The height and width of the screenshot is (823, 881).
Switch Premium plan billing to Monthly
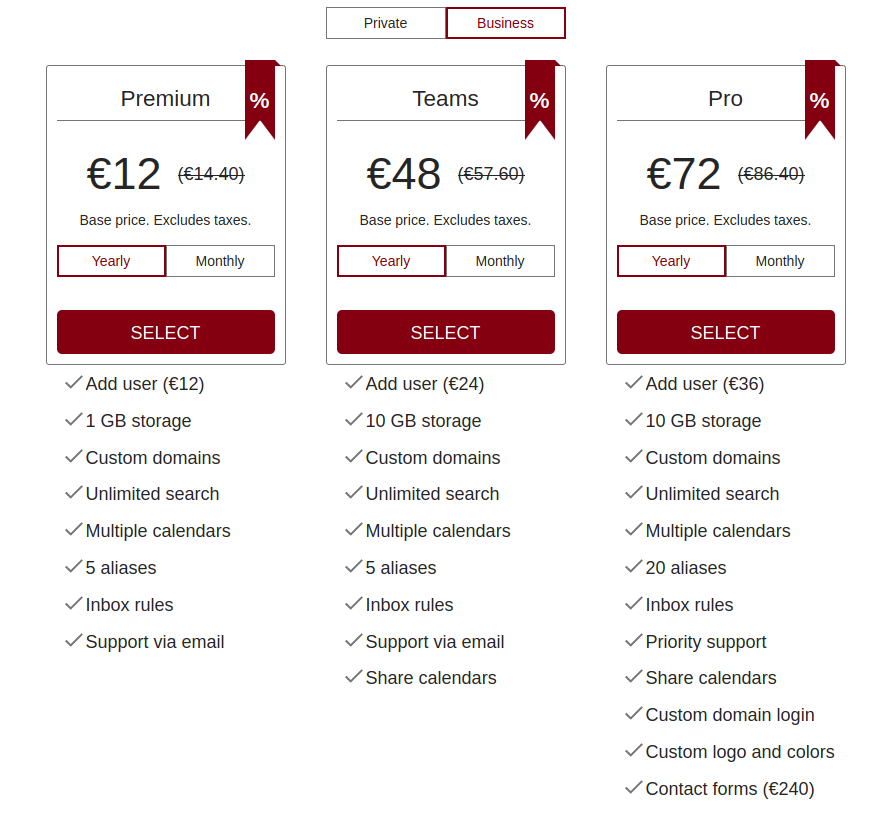tap(220, 261)
